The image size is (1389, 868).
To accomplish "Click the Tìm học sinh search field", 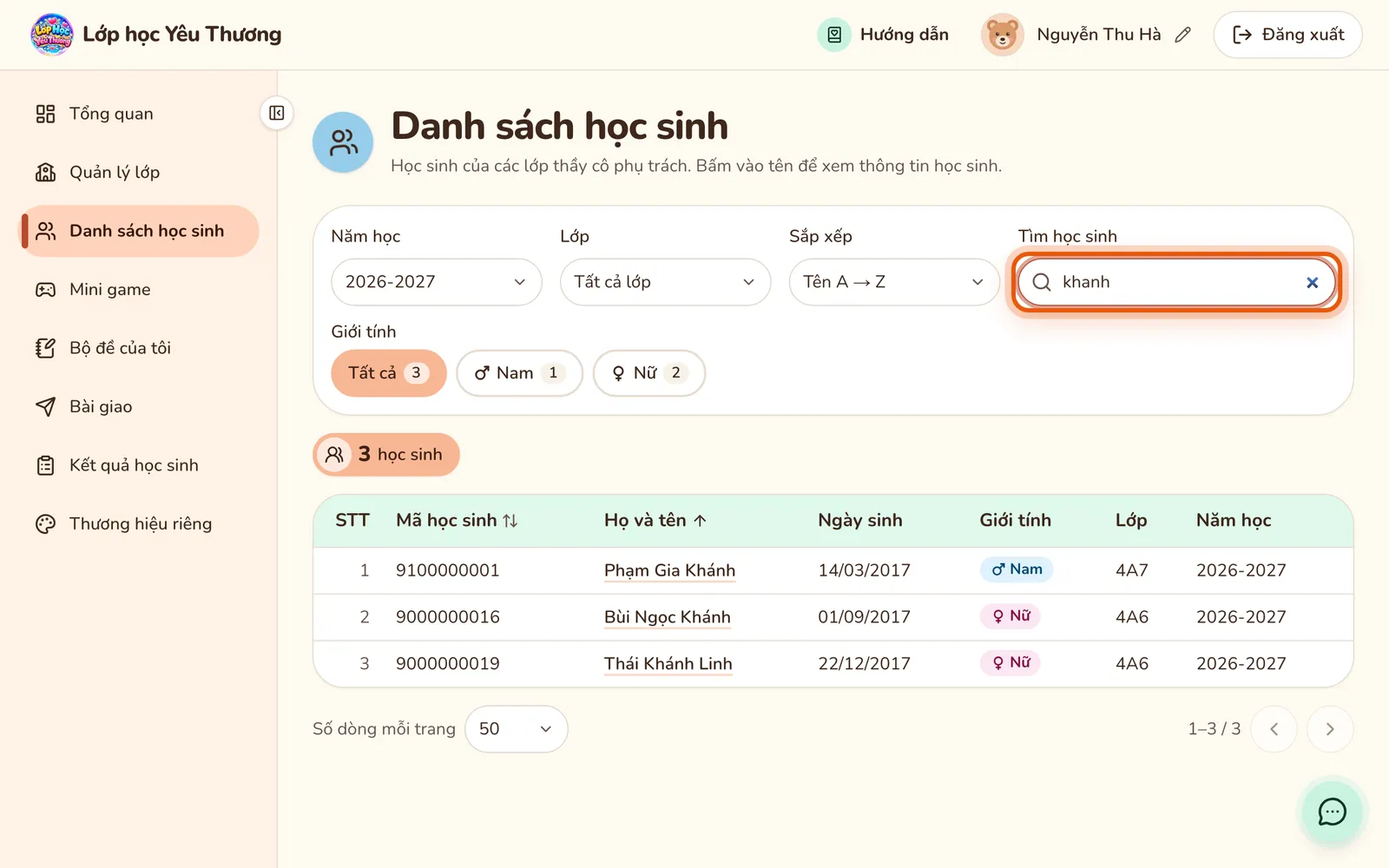I will pyautogui.click(x=1176, y=282).
